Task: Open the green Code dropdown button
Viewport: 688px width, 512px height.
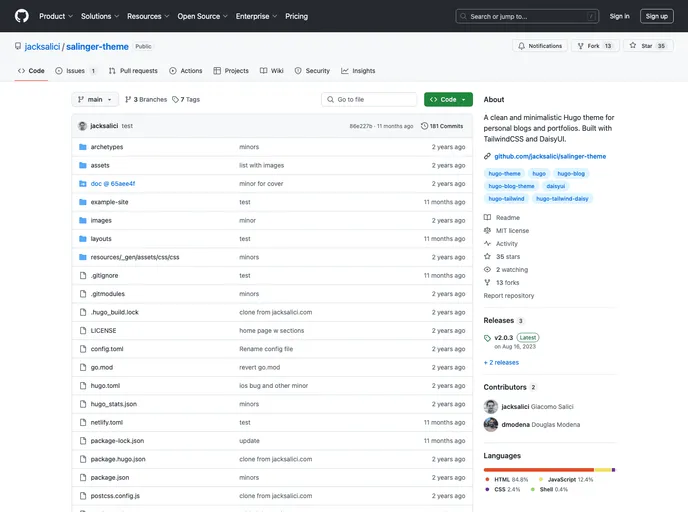Action: (x=448, y=100)
